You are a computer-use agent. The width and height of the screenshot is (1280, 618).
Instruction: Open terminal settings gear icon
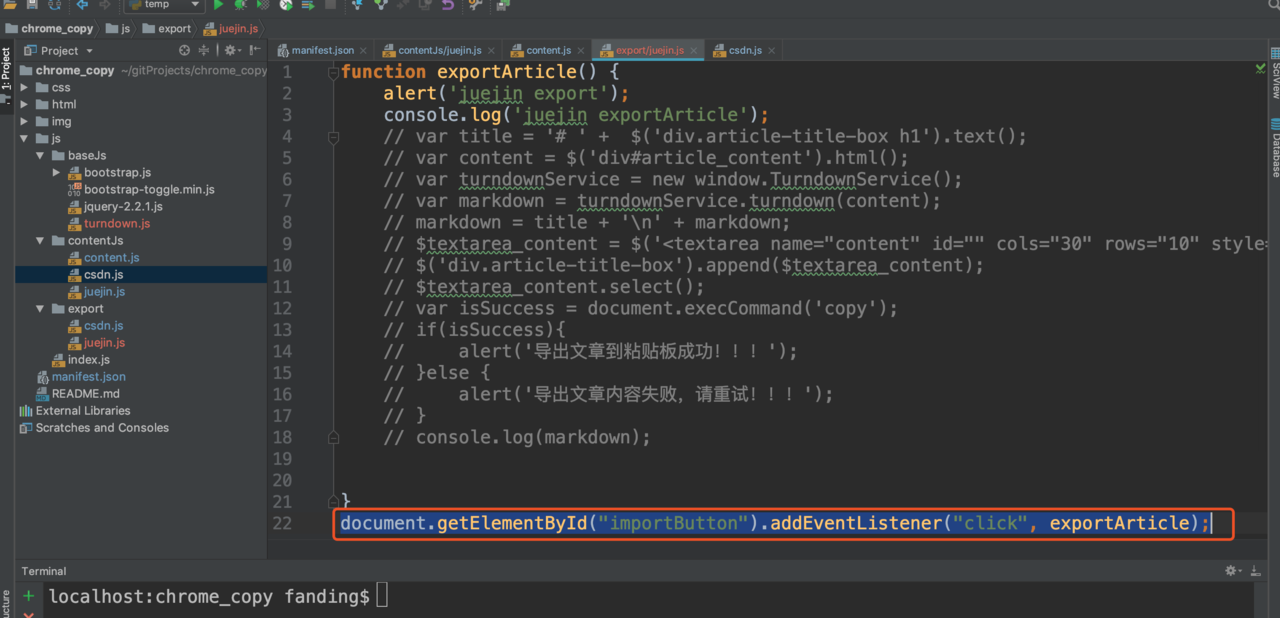click(1231, 571)
